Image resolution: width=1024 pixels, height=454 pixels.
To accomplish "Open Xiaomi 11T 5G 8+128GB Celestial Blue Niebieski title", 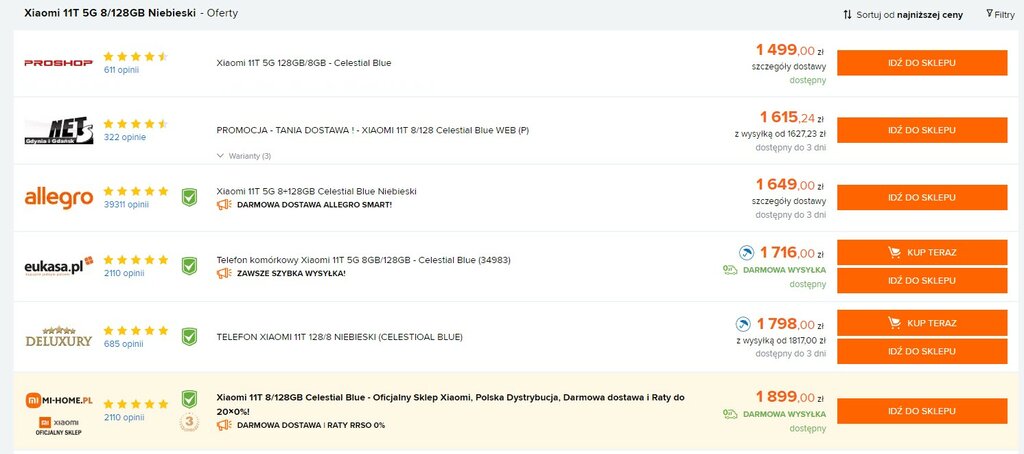I will (316, 191).
